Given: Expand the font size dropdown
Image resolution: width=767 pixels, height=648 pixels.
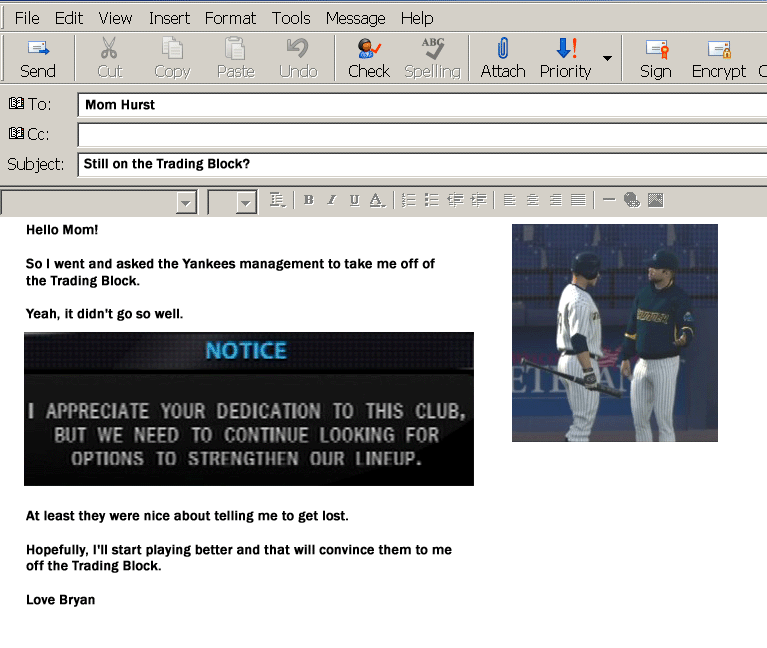Looking at the screenshot, I should pos(246,203).
